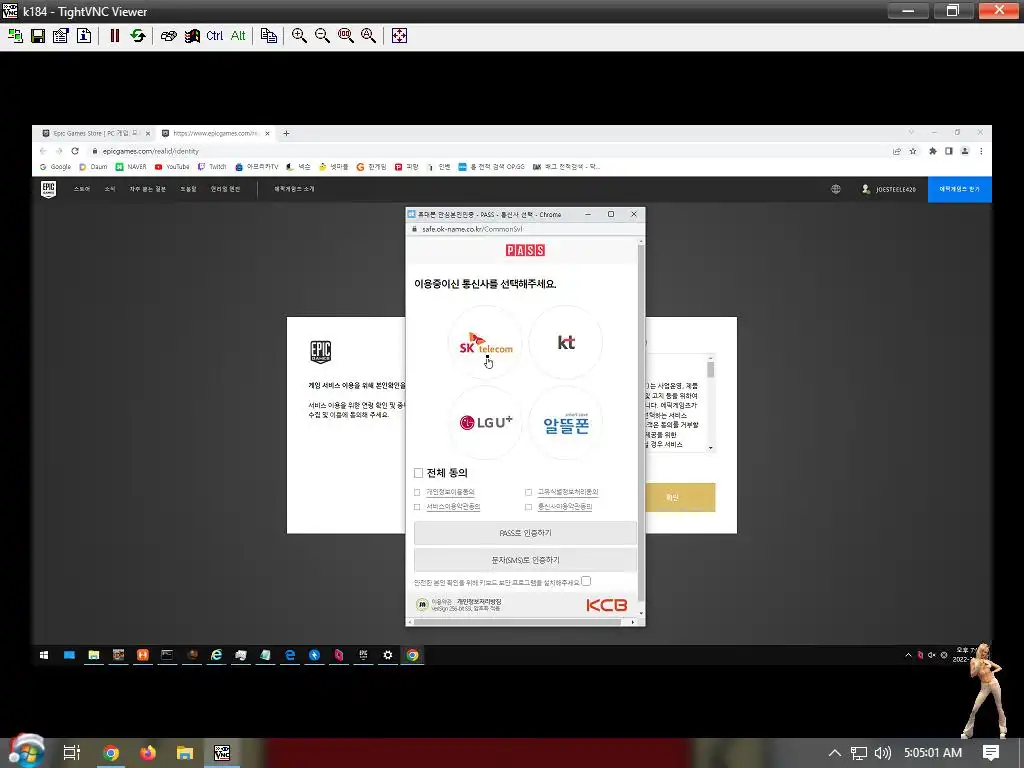Click the Epic Games logo in site header

coord(48,189)
